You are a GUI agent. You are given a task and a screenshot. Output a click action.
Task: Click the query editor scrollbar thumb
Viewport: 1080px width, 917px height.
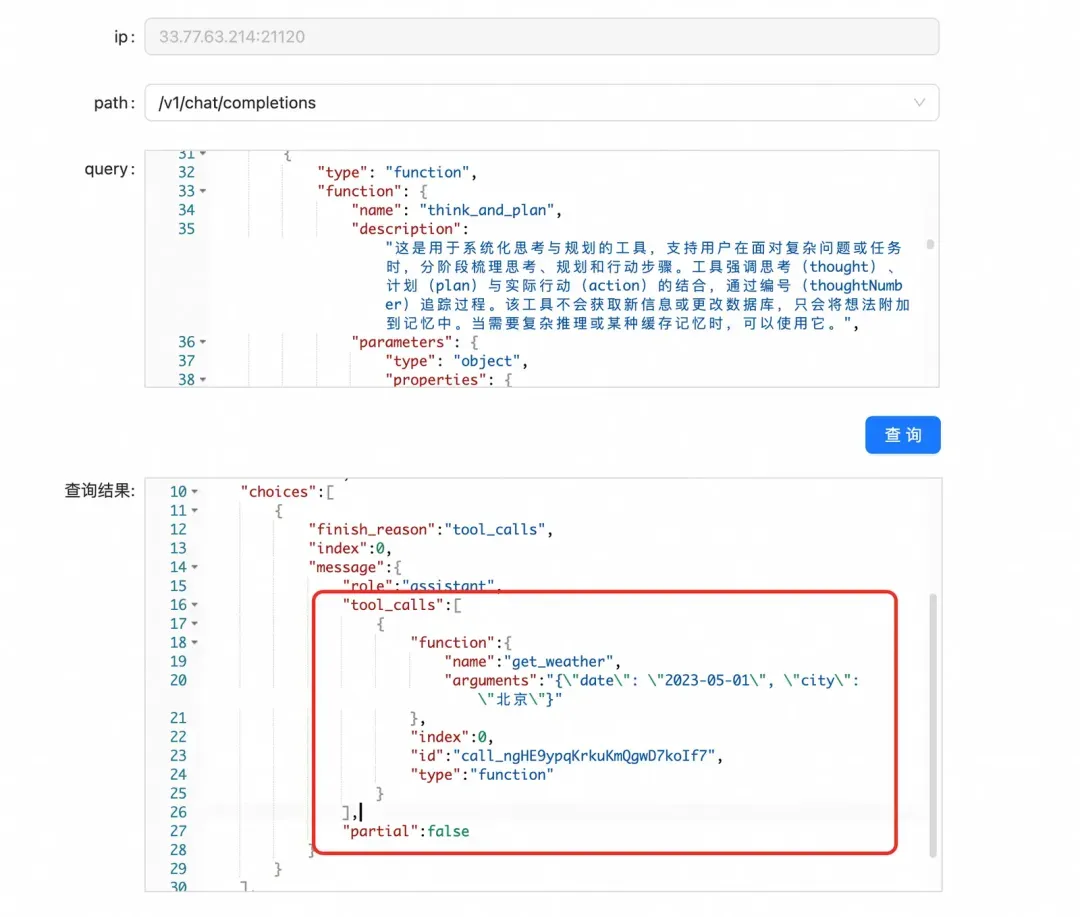pos(931,244)
